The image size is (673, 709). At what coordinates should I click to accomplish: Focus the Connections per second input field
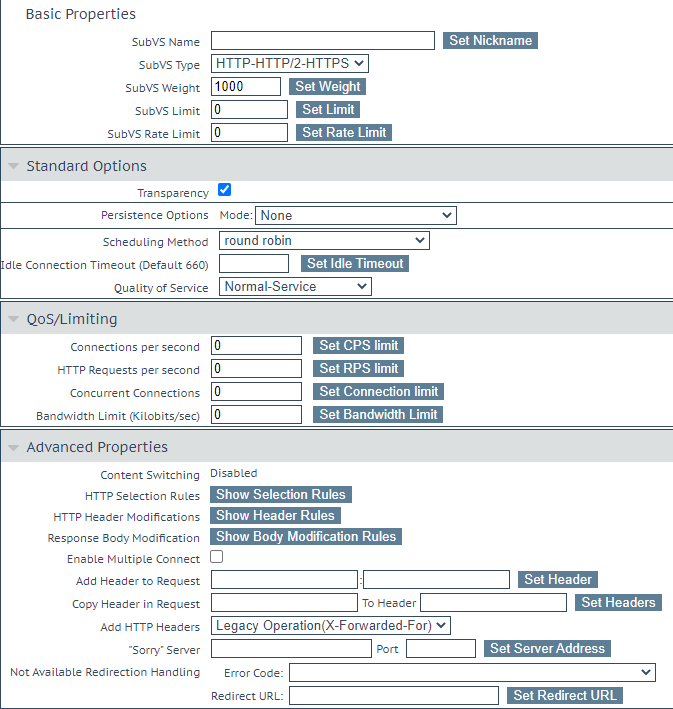(x=256, y=345)
